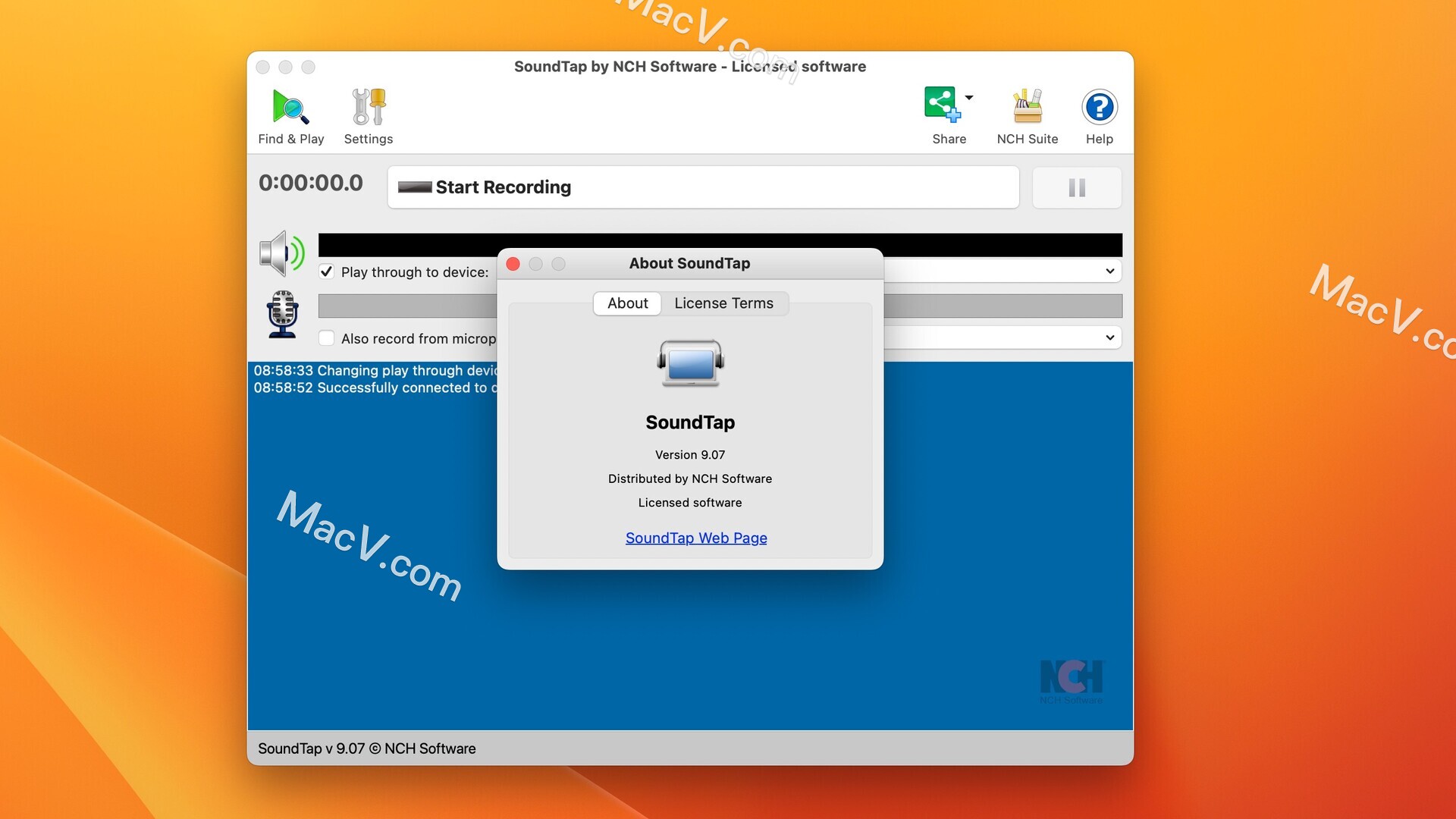Click the Licensed software text in dialog
This screenshot has height=819, width=1456.
point(690,503)
